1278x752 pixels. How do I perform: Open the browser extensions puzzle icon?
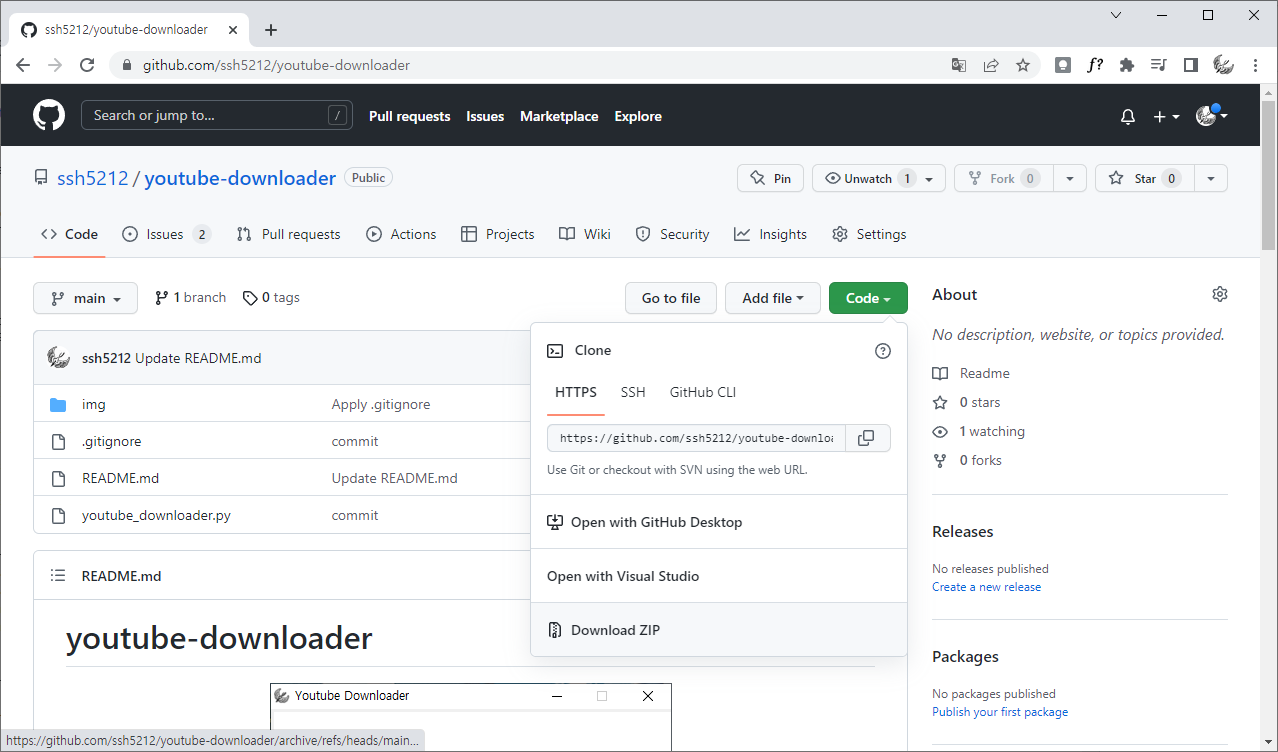[1127, 65]
